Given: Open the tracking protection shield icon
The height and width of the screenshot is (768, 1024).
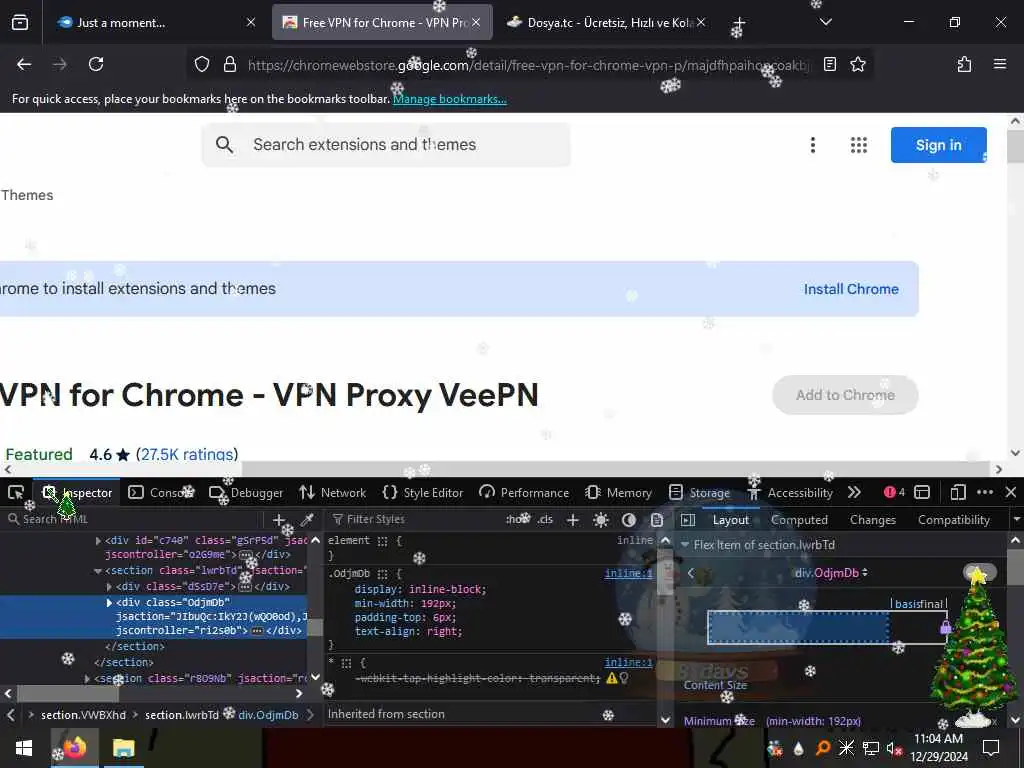Looking at the screenshot, I should click(x=202, y=64).
